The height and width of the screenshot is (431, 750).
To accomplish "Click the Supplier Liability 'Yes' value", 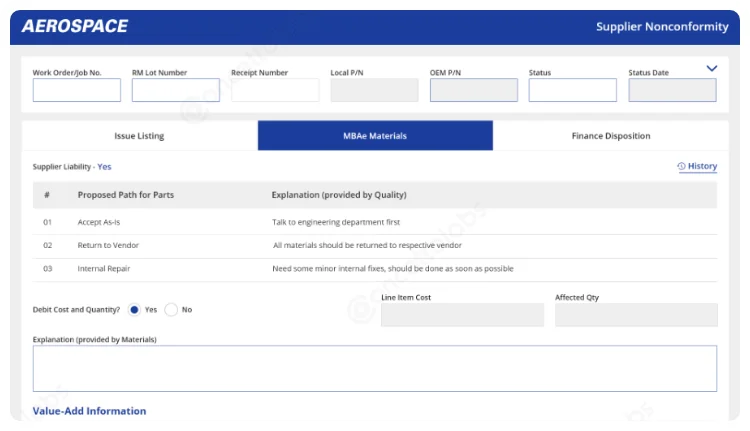I will pyautogui.click(x=104, y=166).
